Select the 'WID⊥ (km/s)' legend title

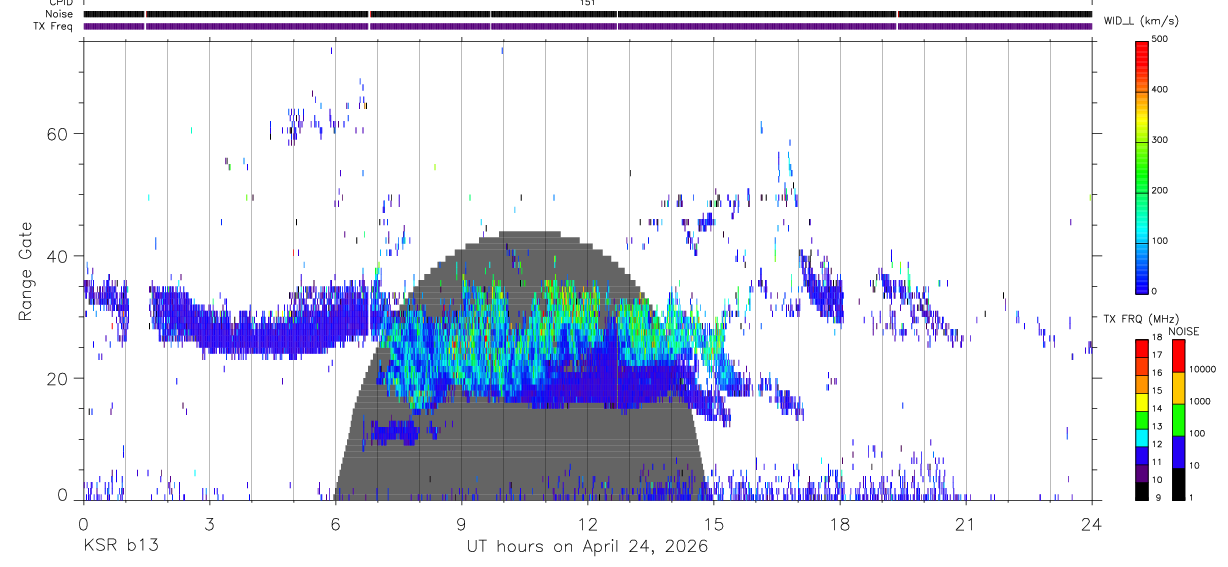point(1141,21)
